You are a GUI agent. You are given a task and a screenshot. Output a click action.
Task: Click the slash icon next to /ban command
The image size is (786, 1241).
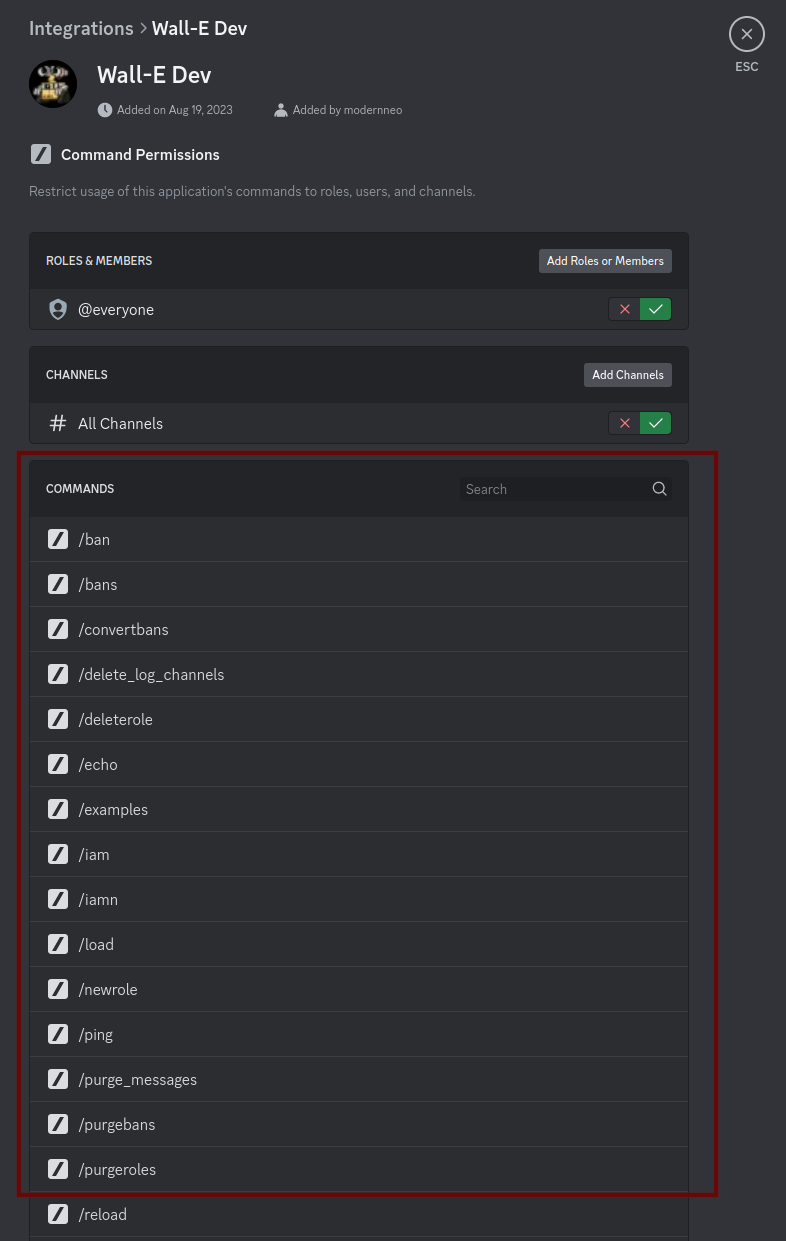point(58,539)
